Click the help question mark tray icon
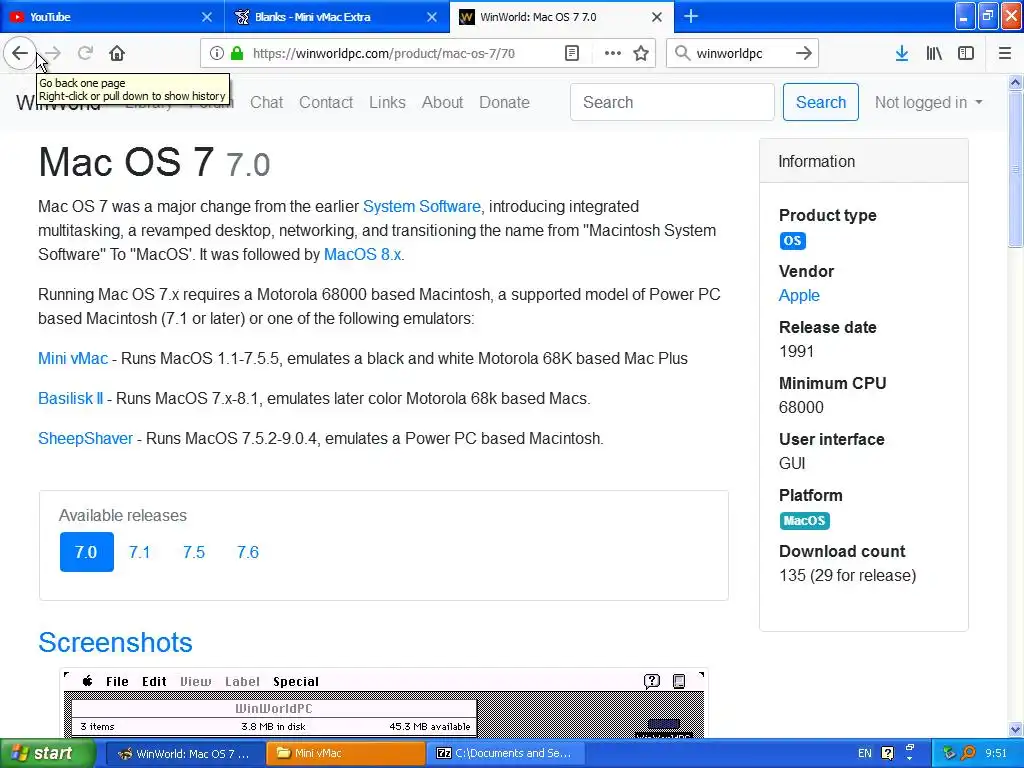The image size is (1024, 768). (x=888, y=753)
